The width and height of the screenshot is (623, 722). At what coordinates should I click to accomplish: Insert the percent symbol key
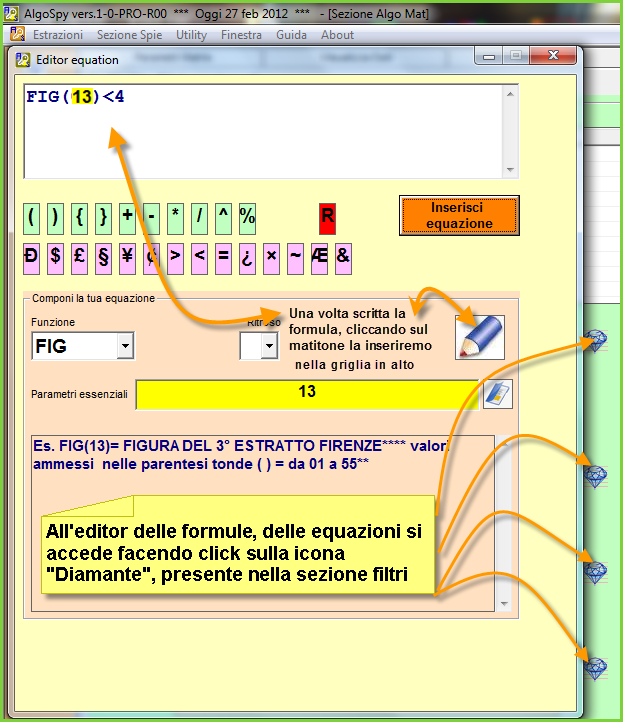click(x=247, y=216)
